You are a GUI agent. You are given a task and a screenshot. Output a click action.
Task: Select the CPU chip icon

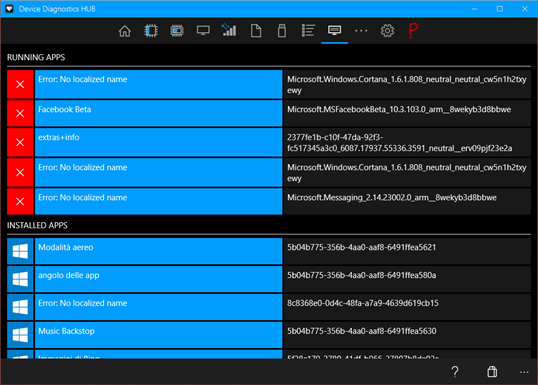click(x=151, y=31)
